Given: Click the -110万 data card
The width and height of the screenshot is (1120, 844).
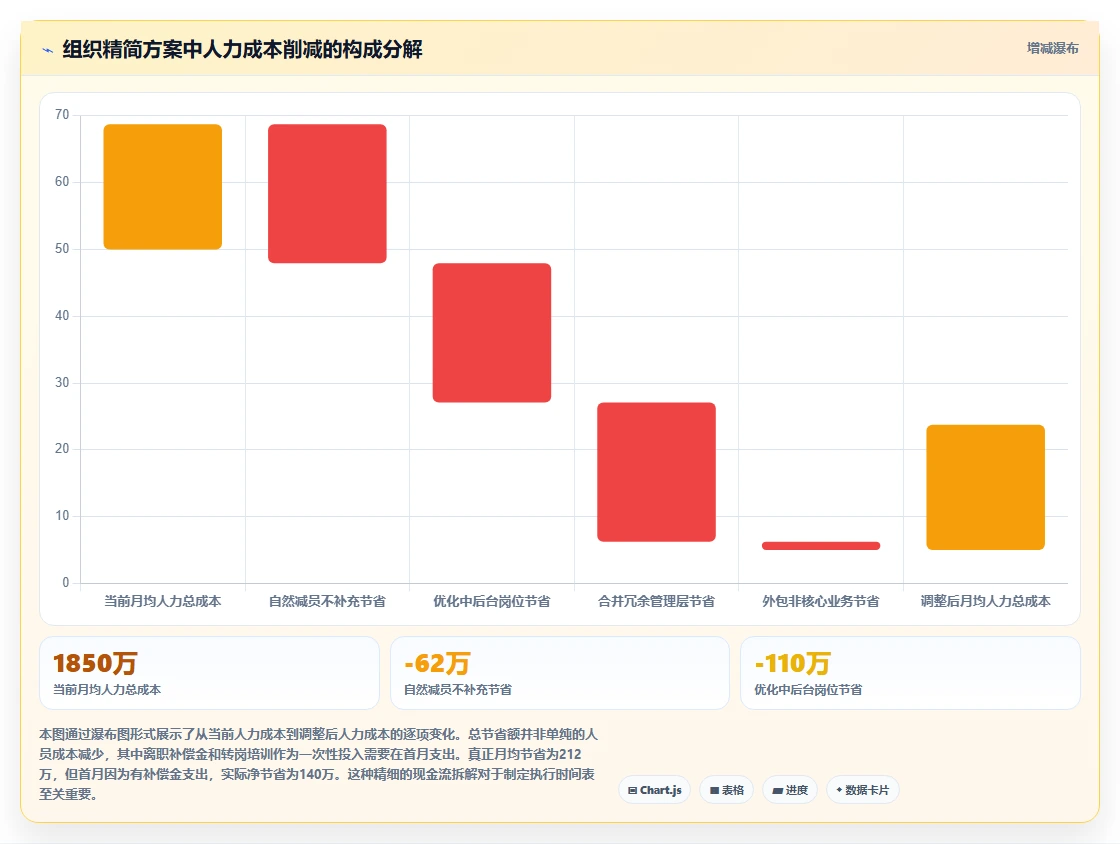Looking at the screenshot, I should [x=910, y=673].
